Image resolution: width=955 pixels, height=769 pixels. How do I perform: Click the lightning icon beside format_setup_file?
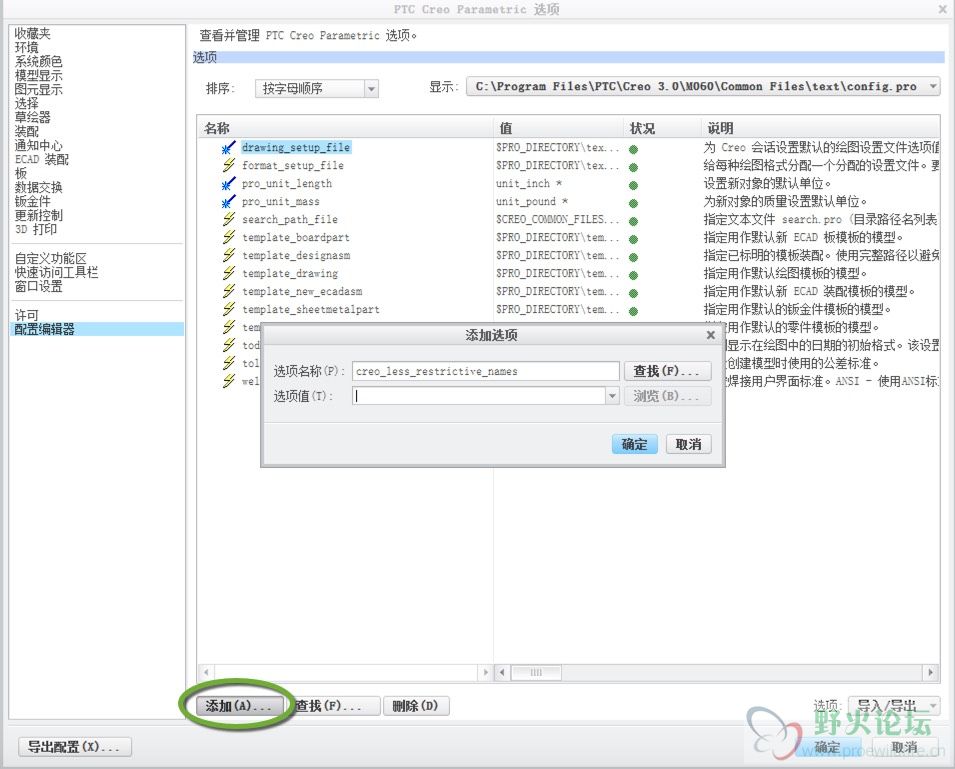point(228,165)
